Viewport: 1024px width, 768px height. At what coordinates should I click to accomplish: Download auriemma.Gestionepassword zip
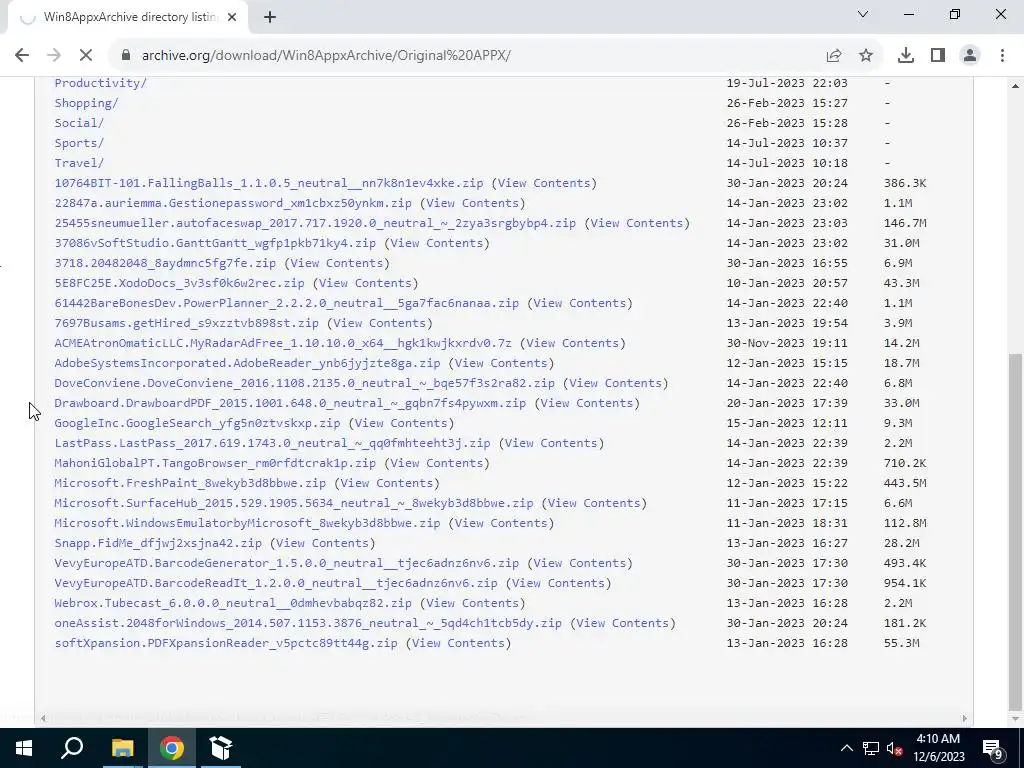pos(233,203)
